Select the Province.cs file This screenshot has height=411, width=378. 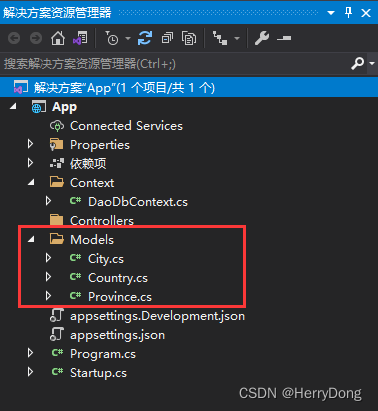click(120, 297)
